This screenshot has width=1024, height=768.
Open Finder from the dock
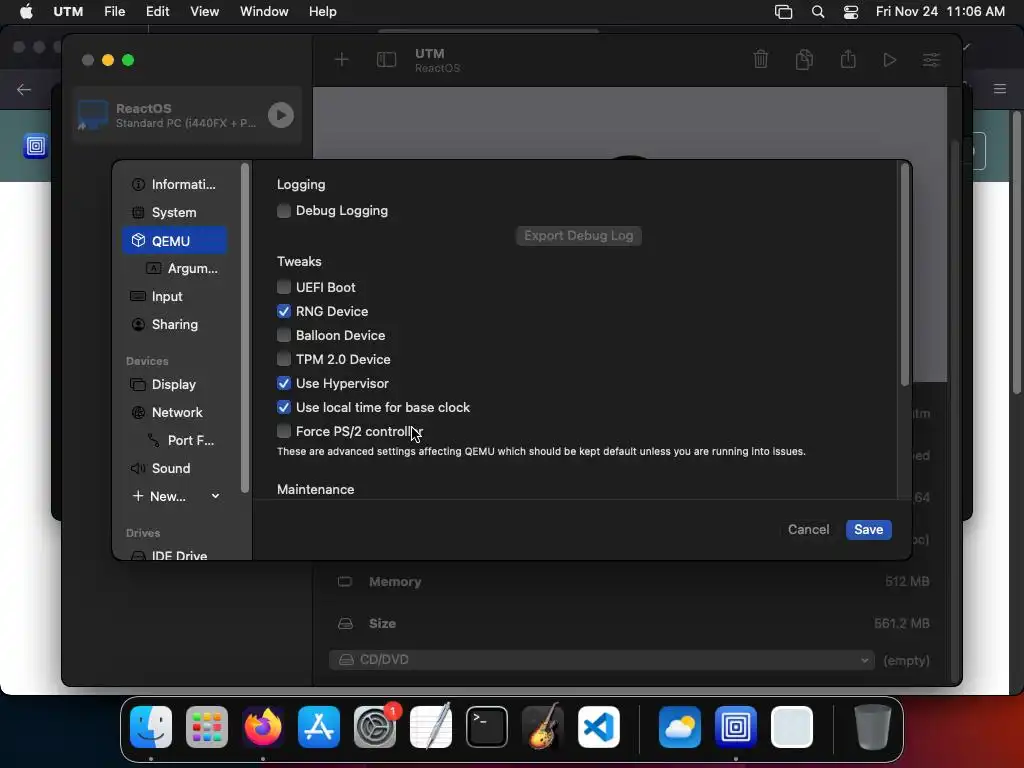(x=151, y=727)
